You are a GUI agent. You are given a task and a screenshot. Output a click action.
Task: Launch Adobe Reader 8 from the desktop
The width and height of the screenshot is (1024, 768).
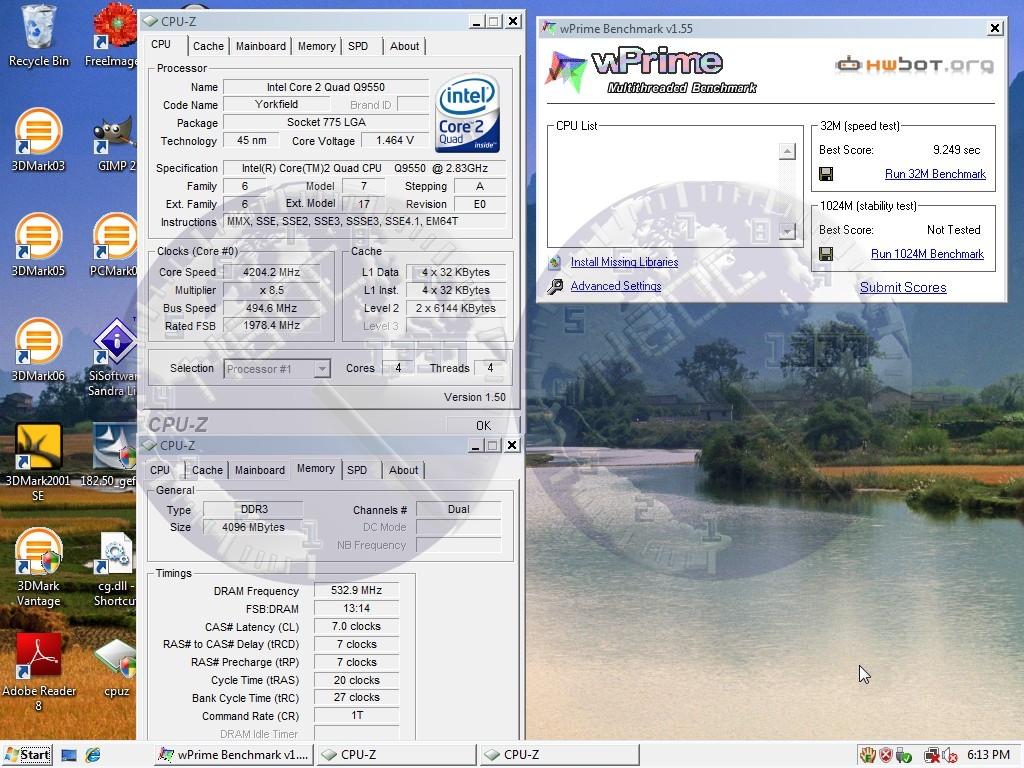tap(38, 673)
